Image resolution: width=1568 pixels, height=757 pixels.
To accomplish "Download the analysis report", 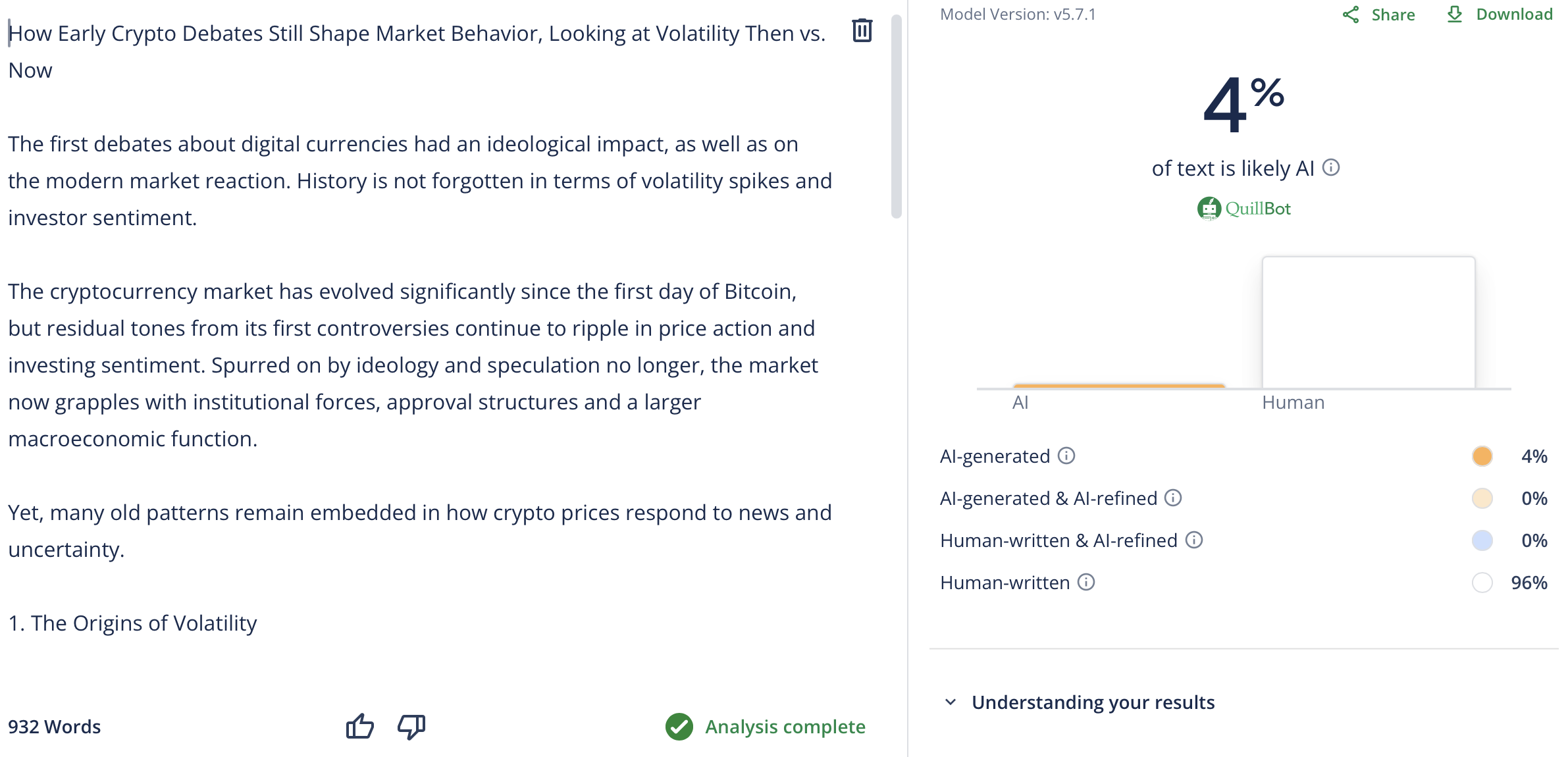I will coord(1514,14).
